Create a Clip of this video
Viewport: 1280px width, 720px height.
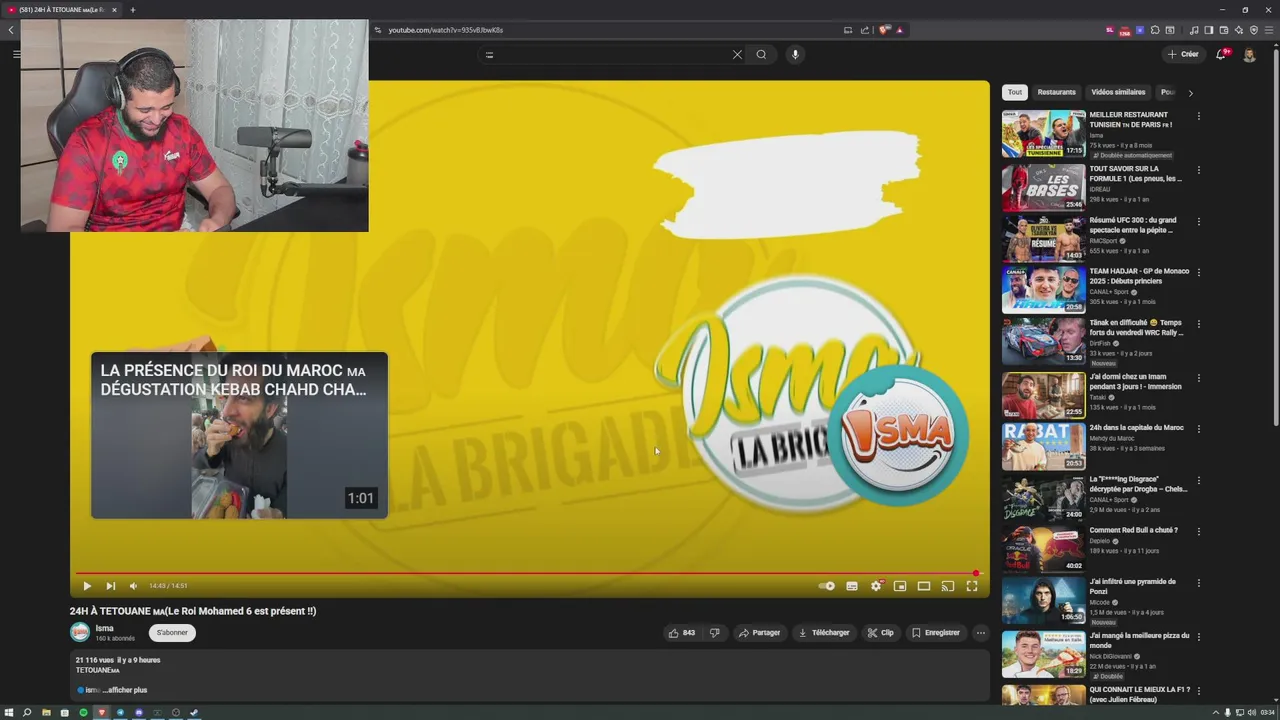tap(881, 633)
